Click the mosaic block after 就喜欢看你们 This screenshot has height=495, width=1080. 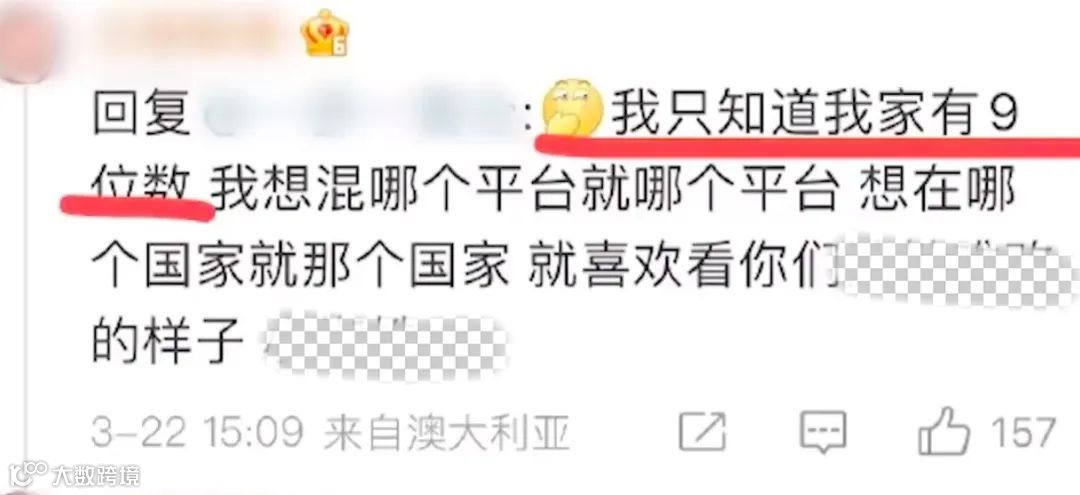(x=954, y=270)
